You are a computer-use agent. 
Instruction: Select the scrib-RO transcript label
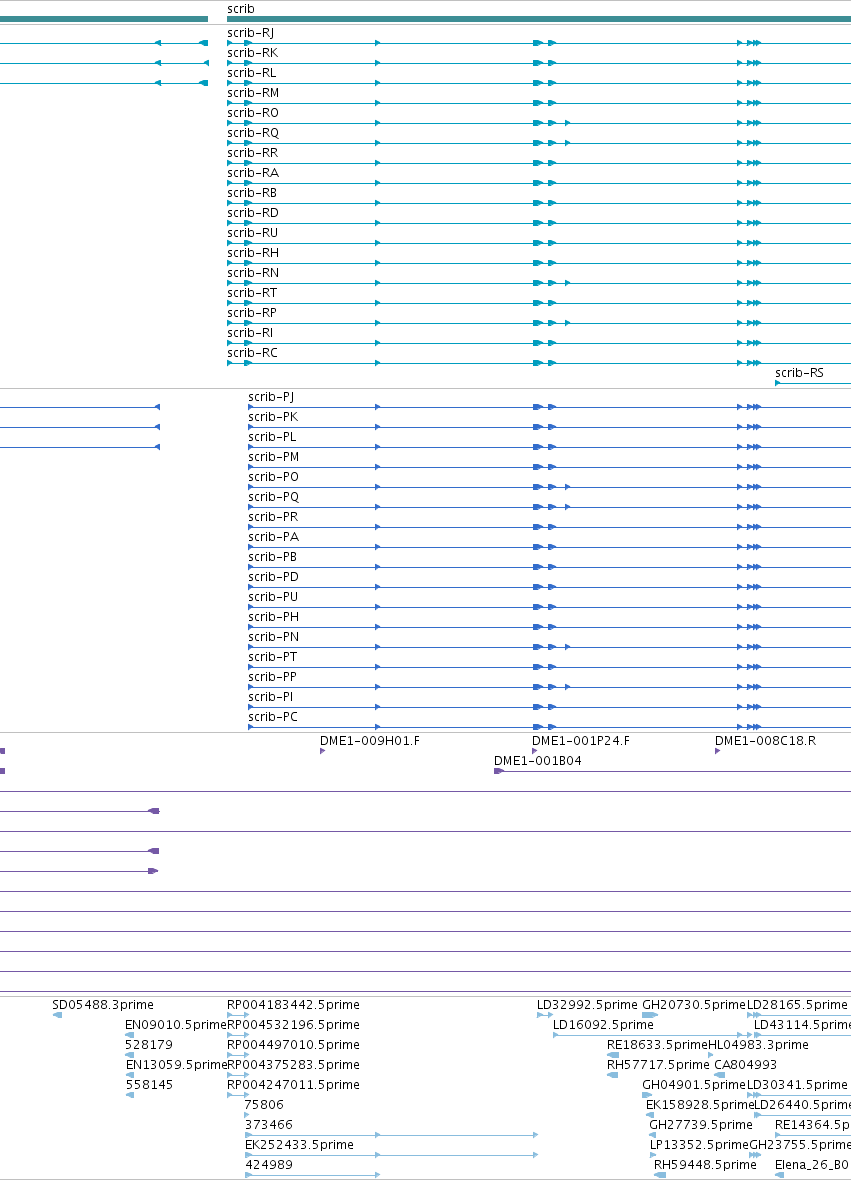tap(253, 113)
